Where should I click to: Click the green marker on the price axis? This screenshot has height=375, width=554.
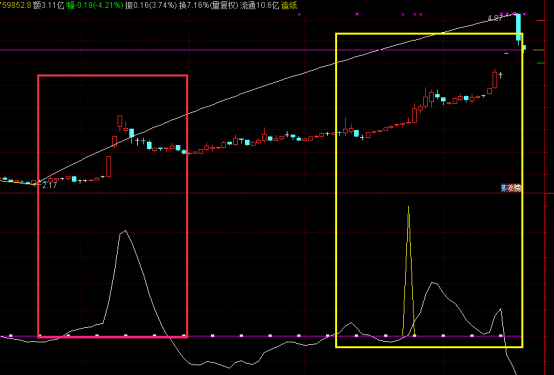click(541, 63)
